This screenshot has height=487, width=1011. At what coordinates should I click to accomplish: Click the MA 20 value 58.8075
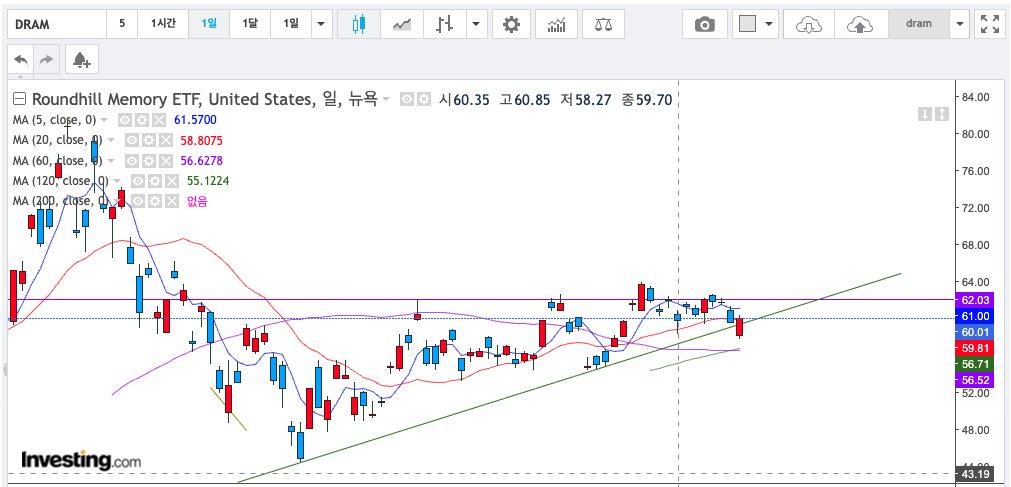click(201, 140)
